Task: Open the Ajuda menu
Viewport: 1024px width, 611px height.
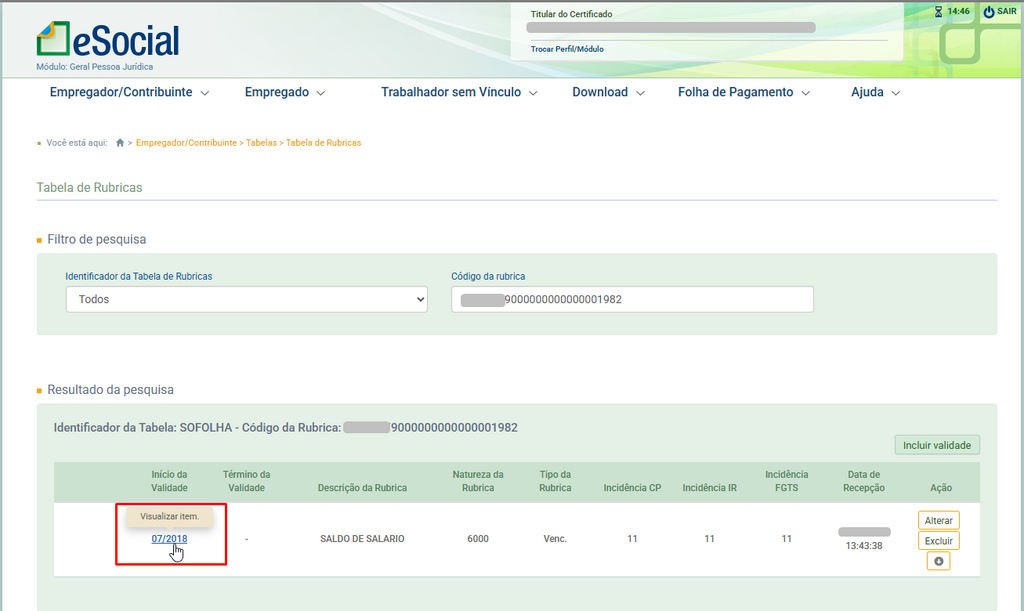Action: 875,92
